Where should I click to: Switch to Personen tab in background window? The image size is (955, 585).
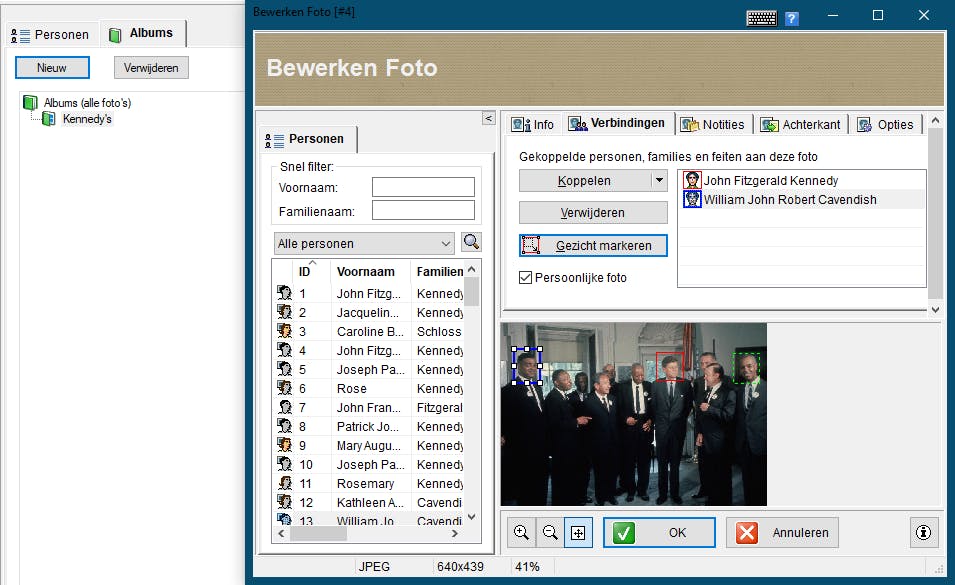coord(51,35)
